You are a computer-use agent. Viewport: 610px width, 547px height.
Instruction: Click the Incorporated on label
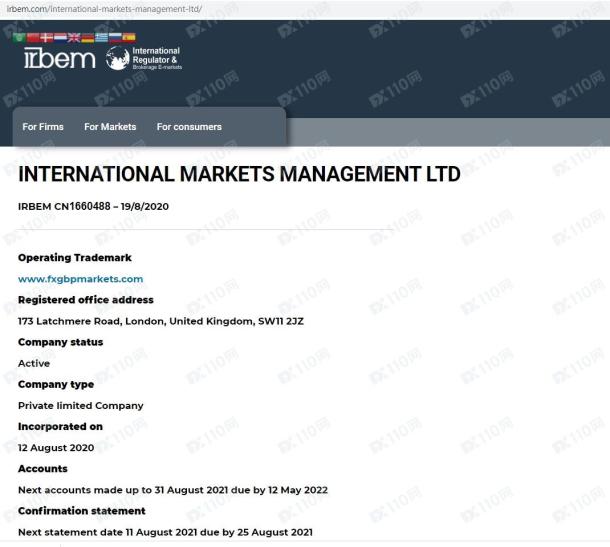point(60,426)
